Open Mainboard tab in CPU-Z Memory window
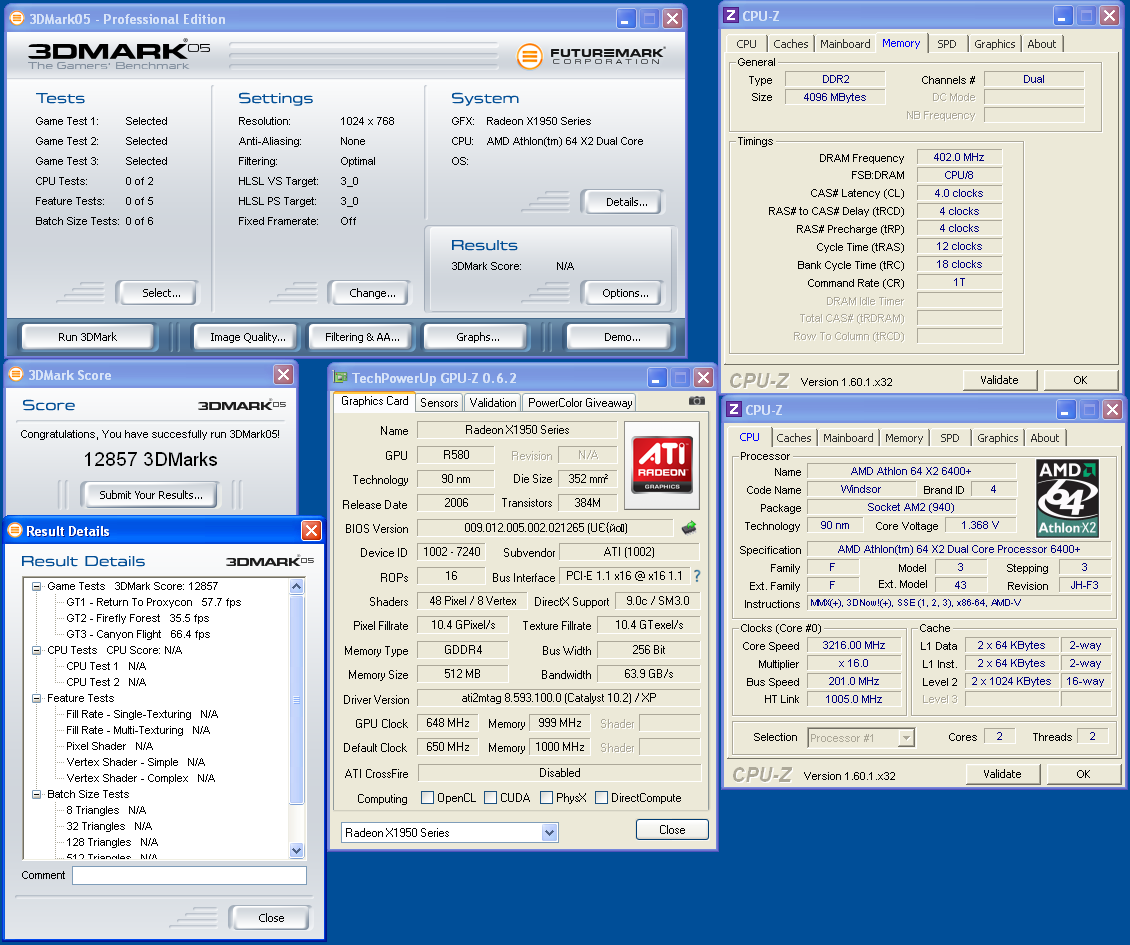This screenshot has width=1130, height=945. [x=845, y=44]
